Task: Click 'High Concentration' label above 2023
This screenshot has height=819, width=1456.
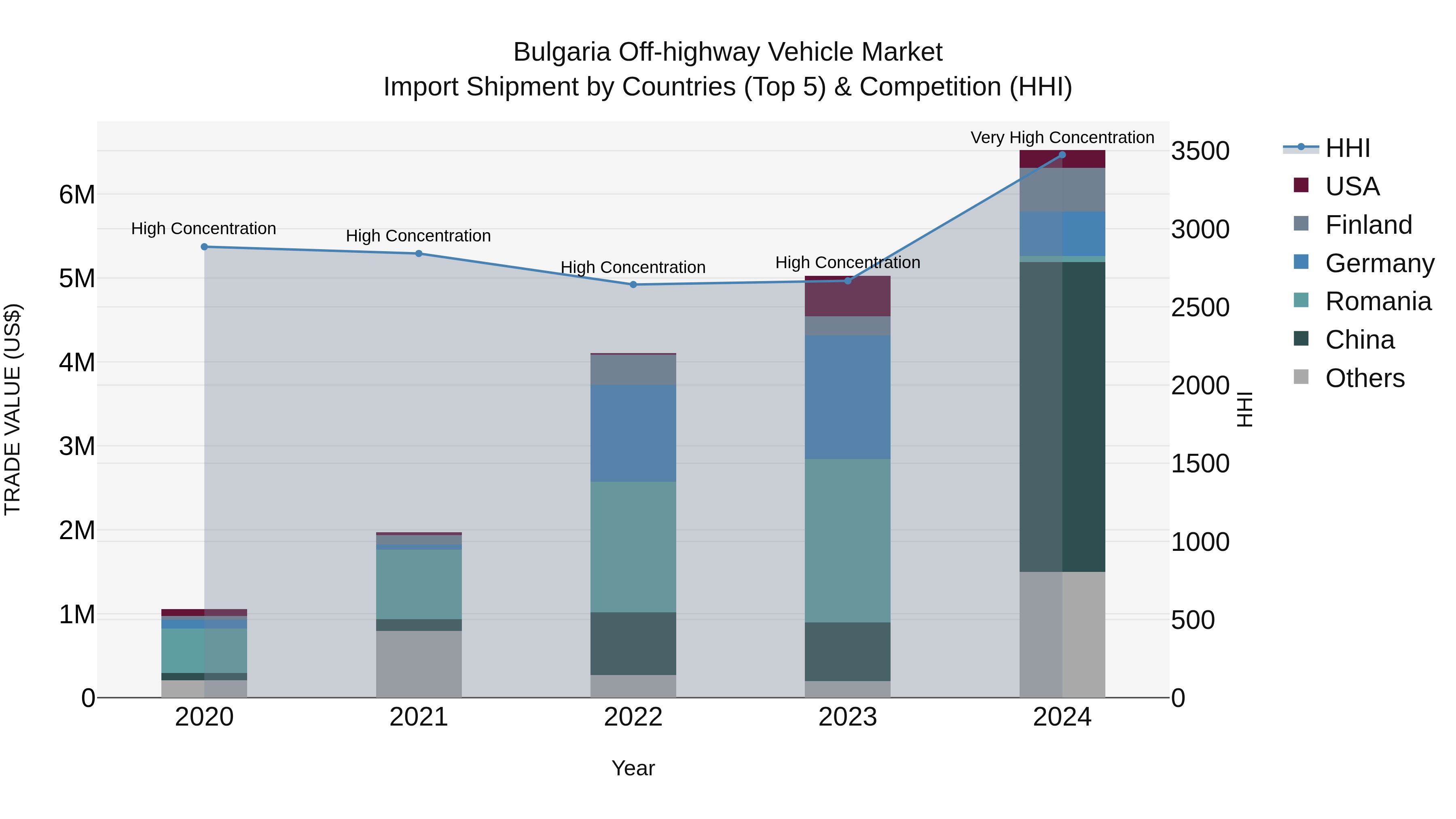Action: tap(848, 262)
